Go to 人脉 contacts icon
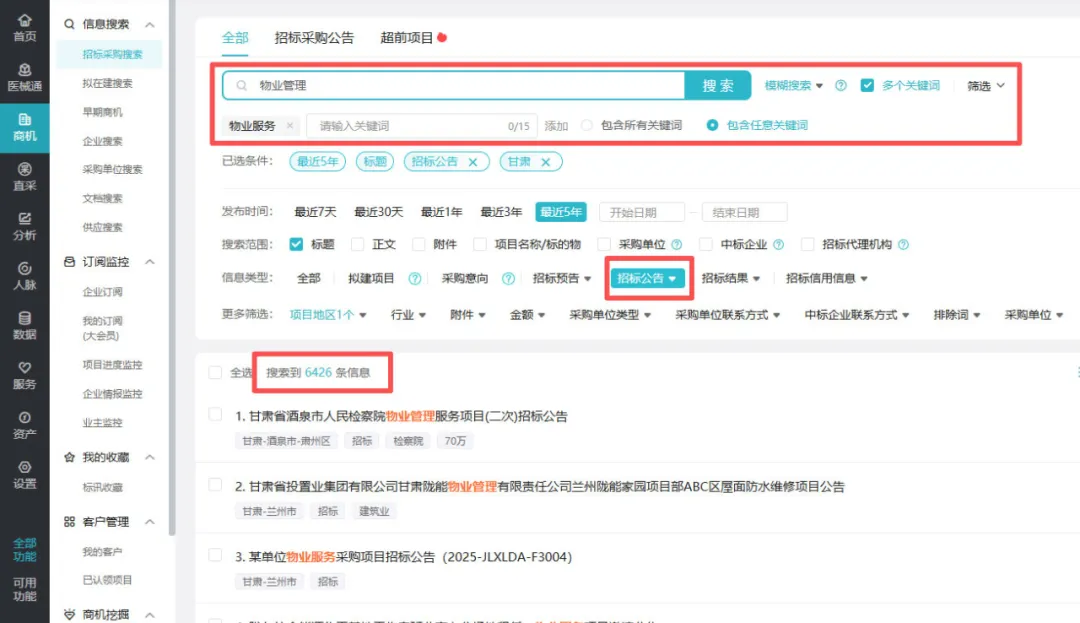 pos(24,268)
